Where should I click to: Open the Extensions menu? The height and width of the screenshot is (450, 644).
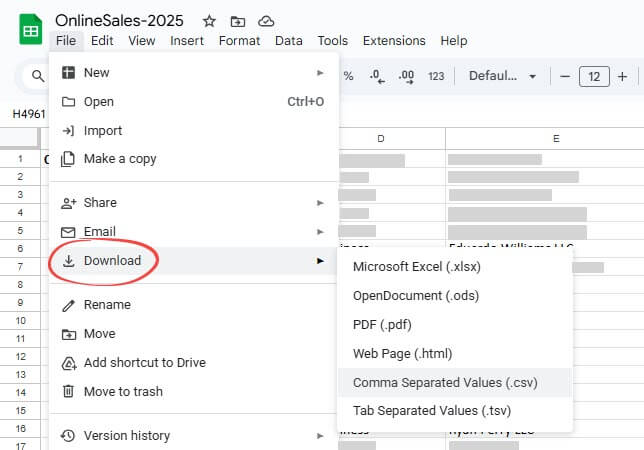pyautogui.click(x=394, y=41)
